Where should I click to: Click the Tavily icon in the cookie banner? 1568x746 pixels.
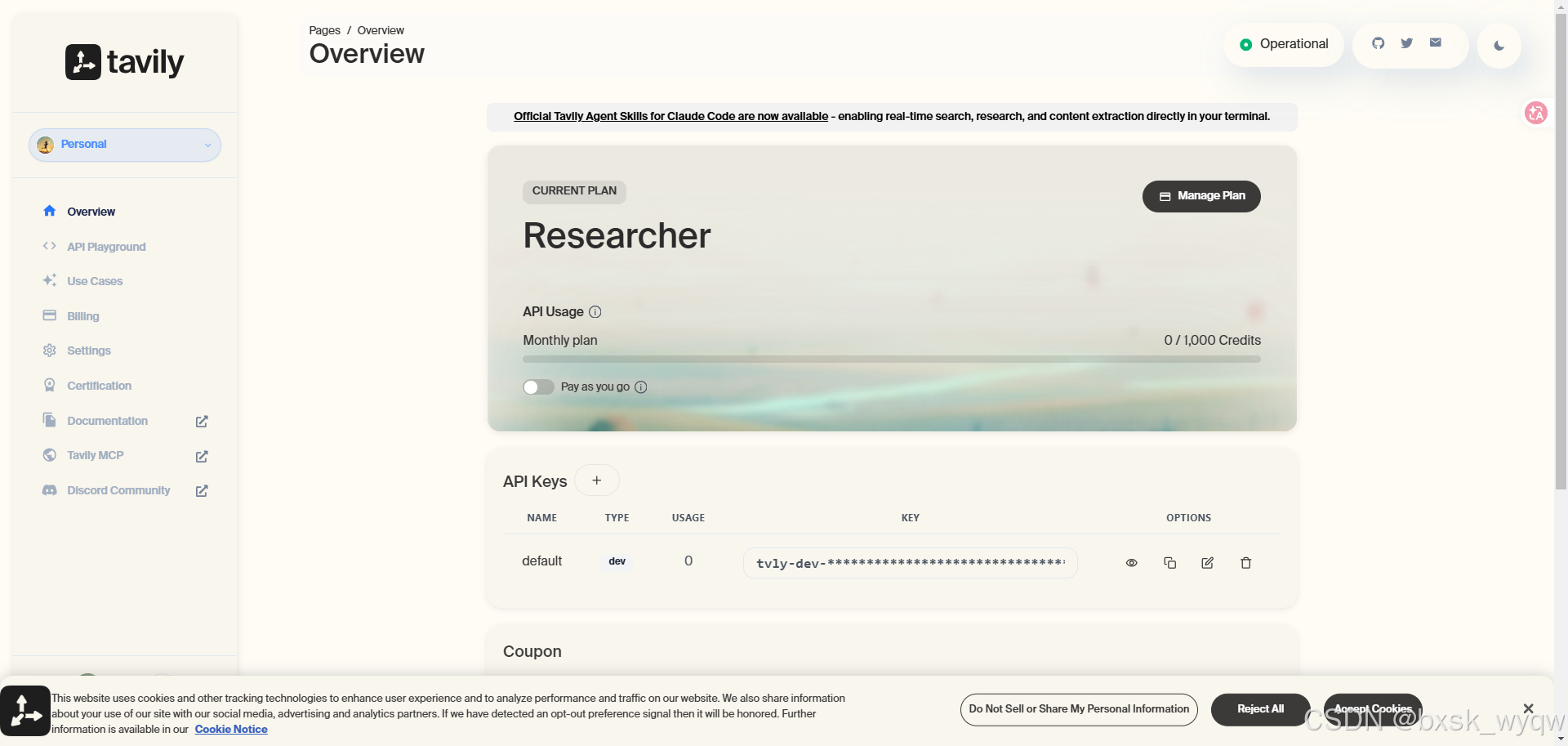point(25,711)
